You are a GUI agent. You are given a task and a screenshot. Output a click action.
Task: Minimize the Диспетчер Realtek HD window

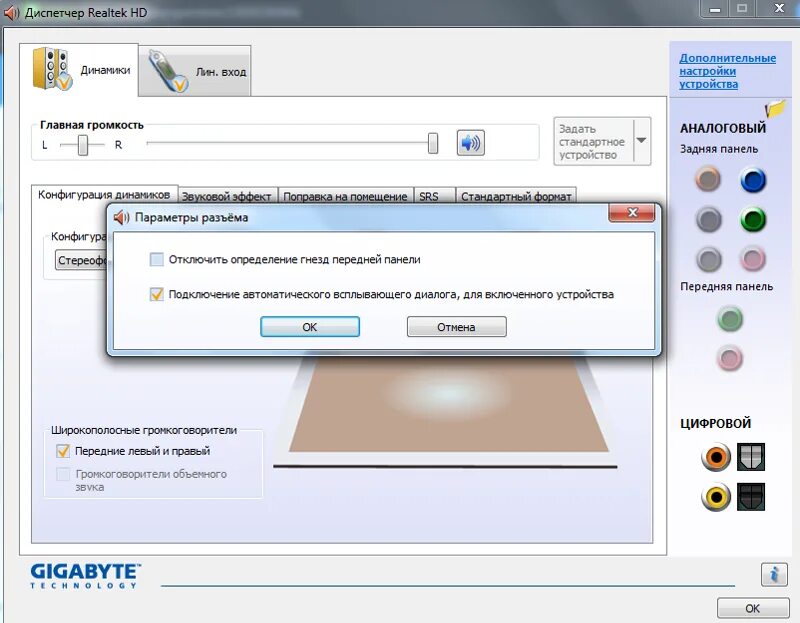click(715, 9)
